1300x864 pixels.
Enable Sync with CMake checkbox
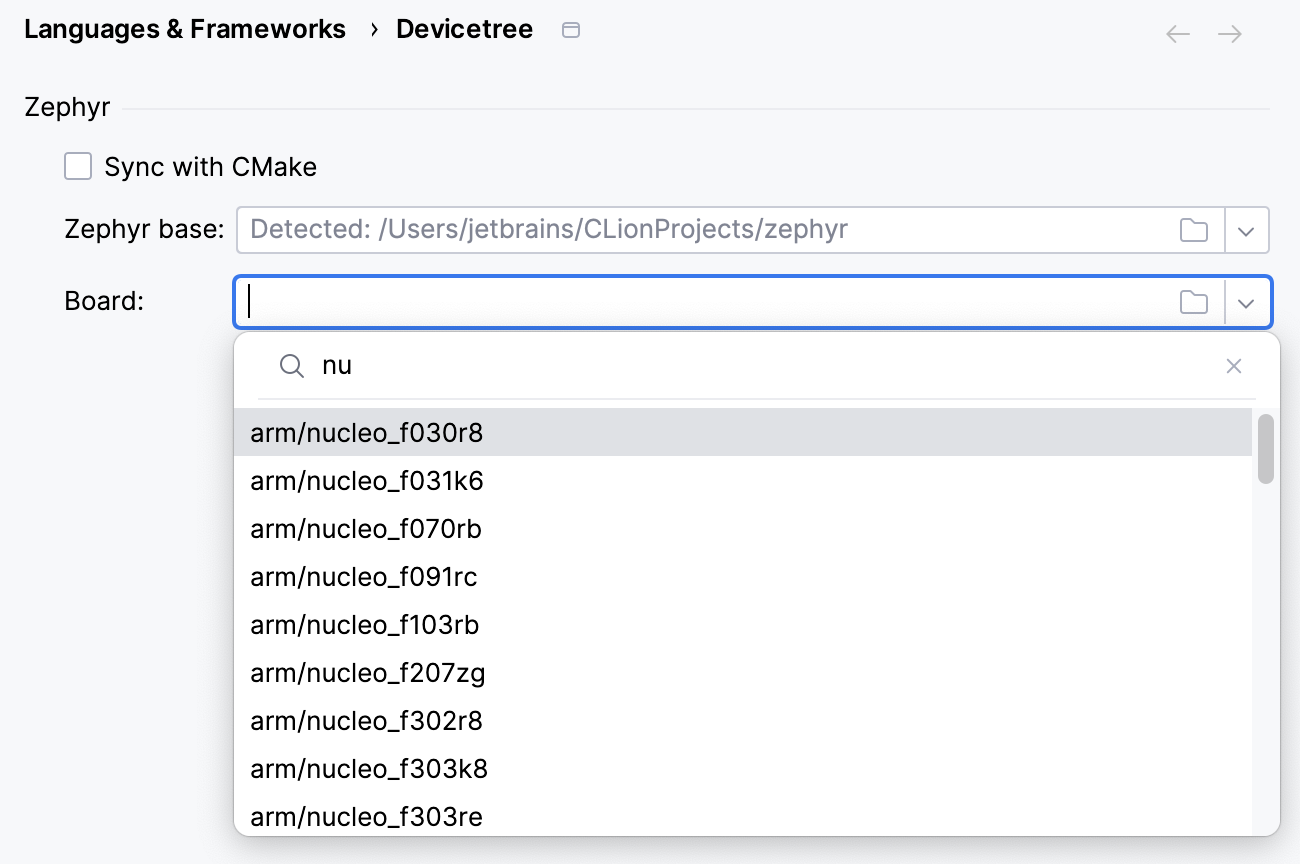(x=78, y=166)
